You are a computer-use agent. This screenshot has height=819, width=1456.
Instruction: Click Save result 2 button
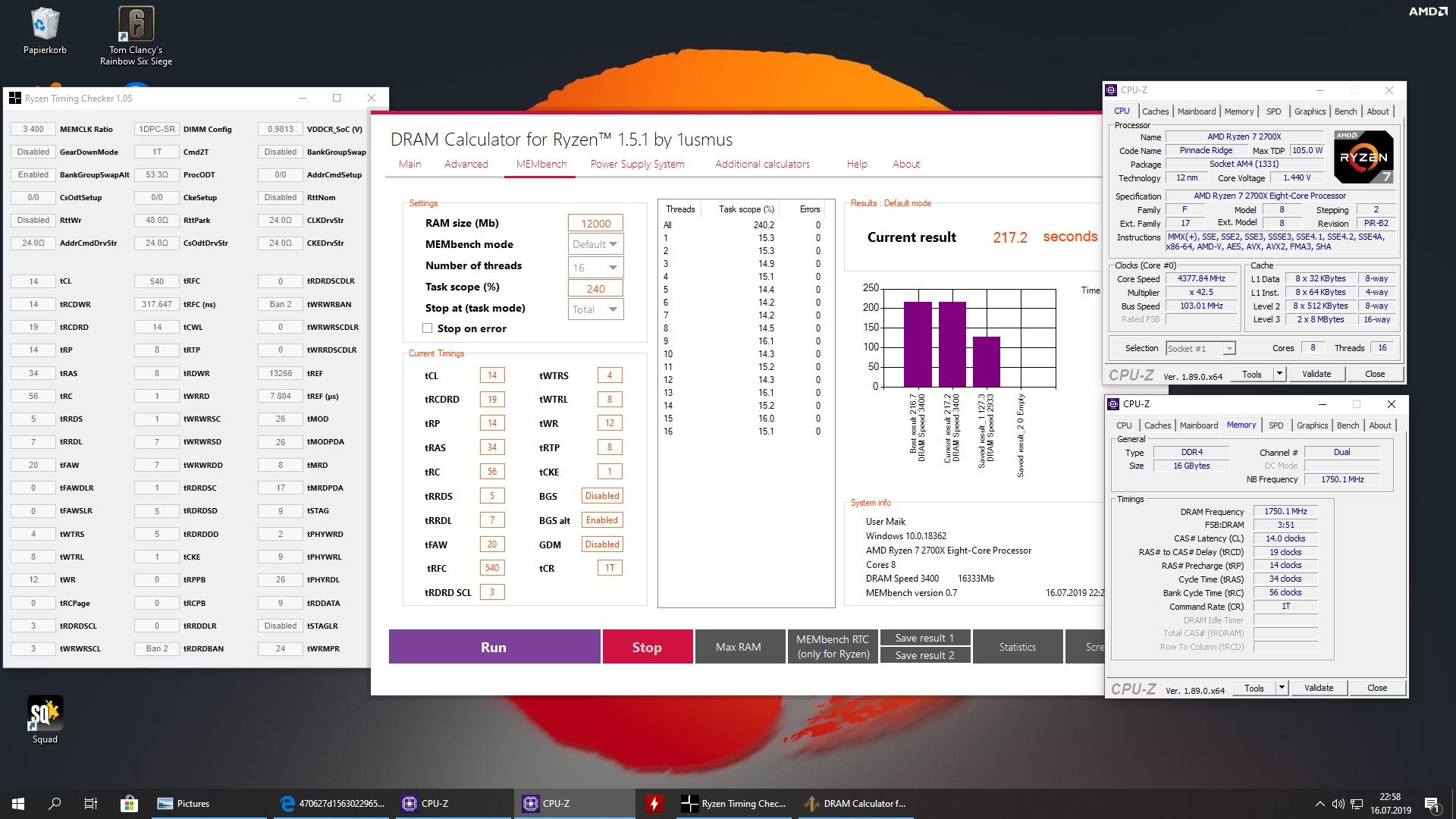(924, 655)
